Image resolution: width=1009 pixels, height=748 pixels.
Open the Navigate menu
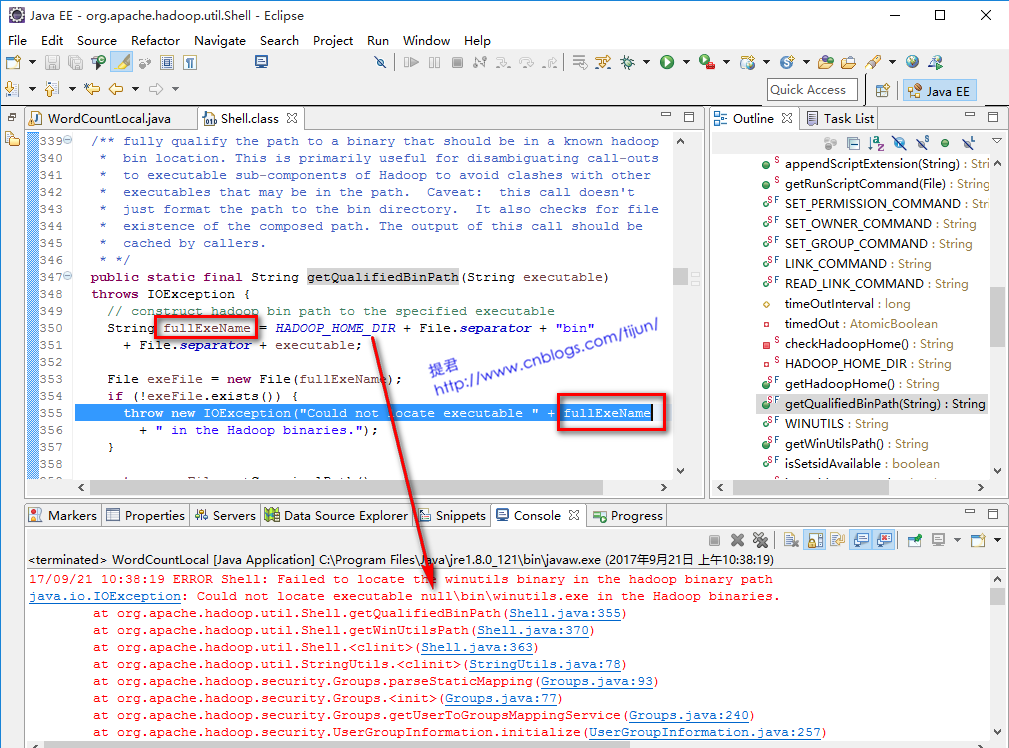(220, 41)
